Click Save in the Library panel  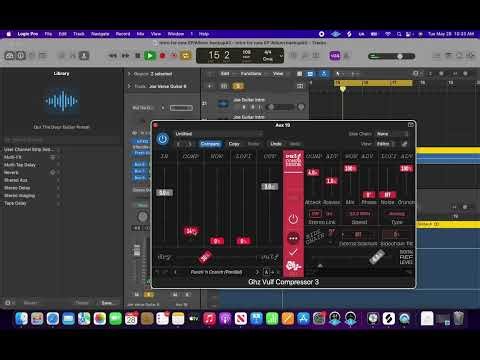coord(107,303)
